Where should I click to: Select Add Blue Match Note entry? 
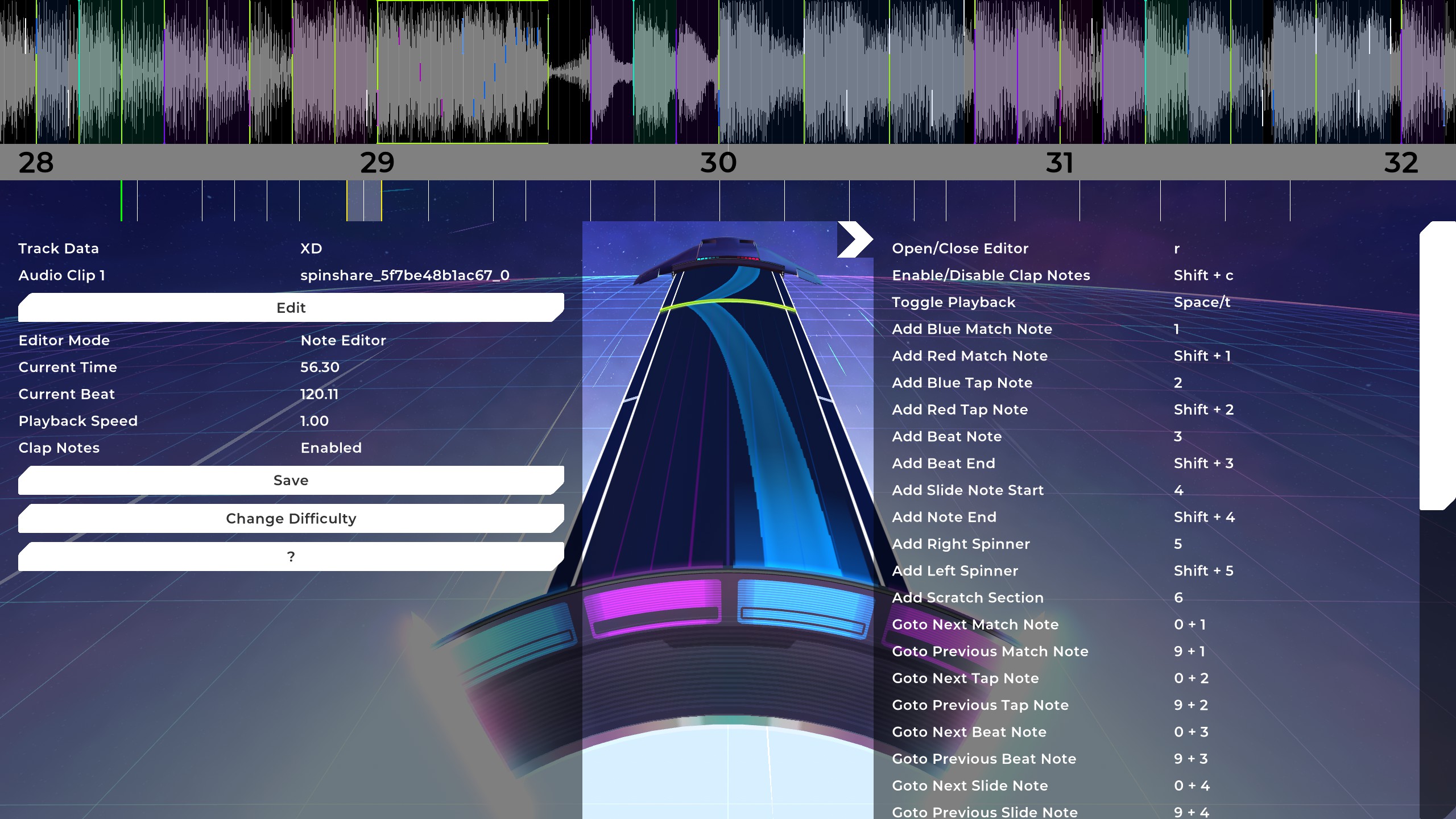point(971,329)
